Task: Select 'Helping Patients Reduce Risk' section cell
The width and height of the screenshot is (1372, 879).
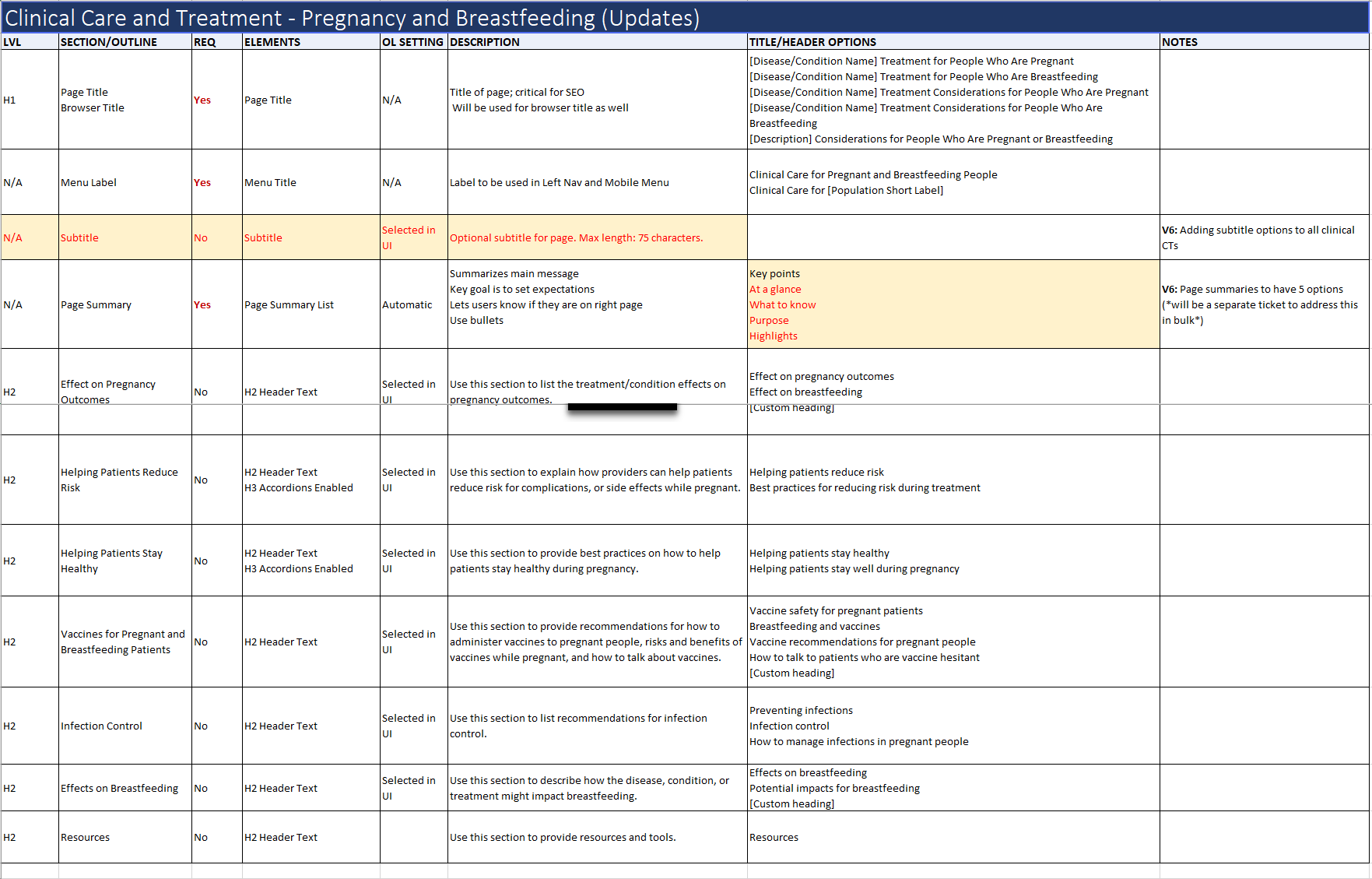Action: 125,480
